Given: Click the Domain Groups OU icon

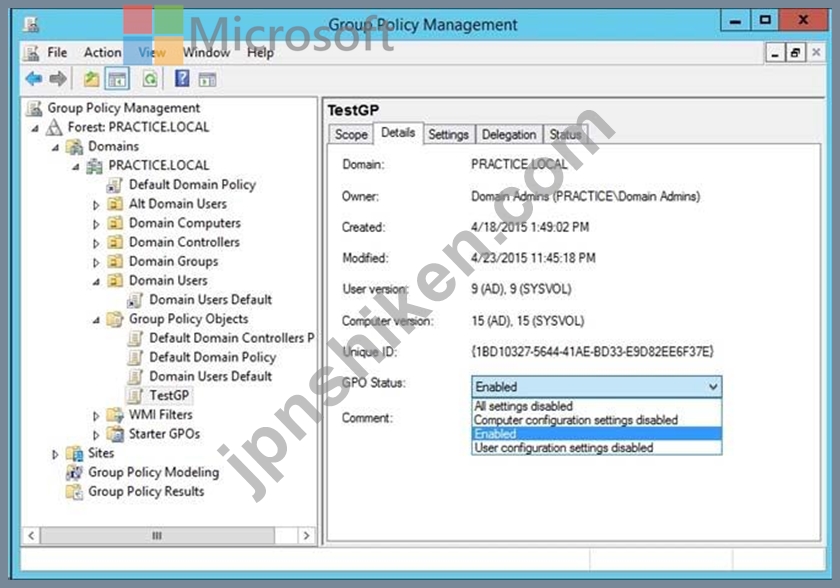Looking at the screenshot, I should click(115, 262).
